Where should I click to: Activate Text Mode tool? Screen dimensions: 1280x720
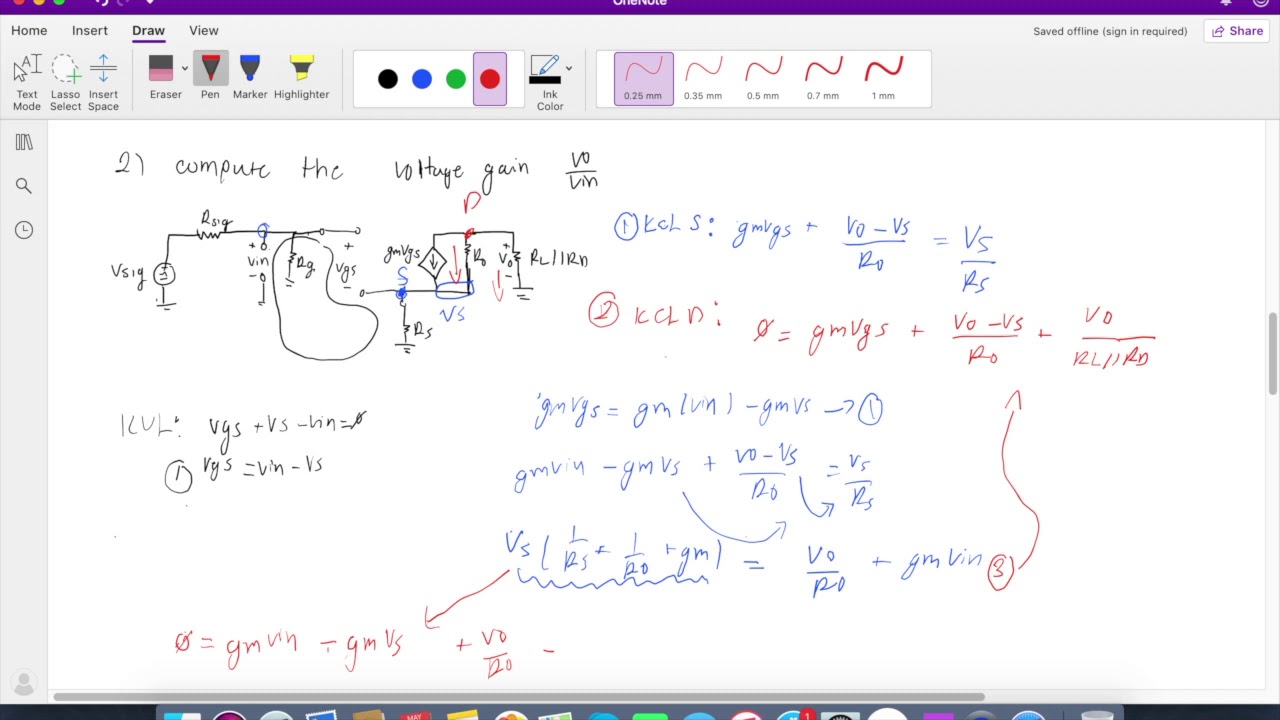click(27, 82)
